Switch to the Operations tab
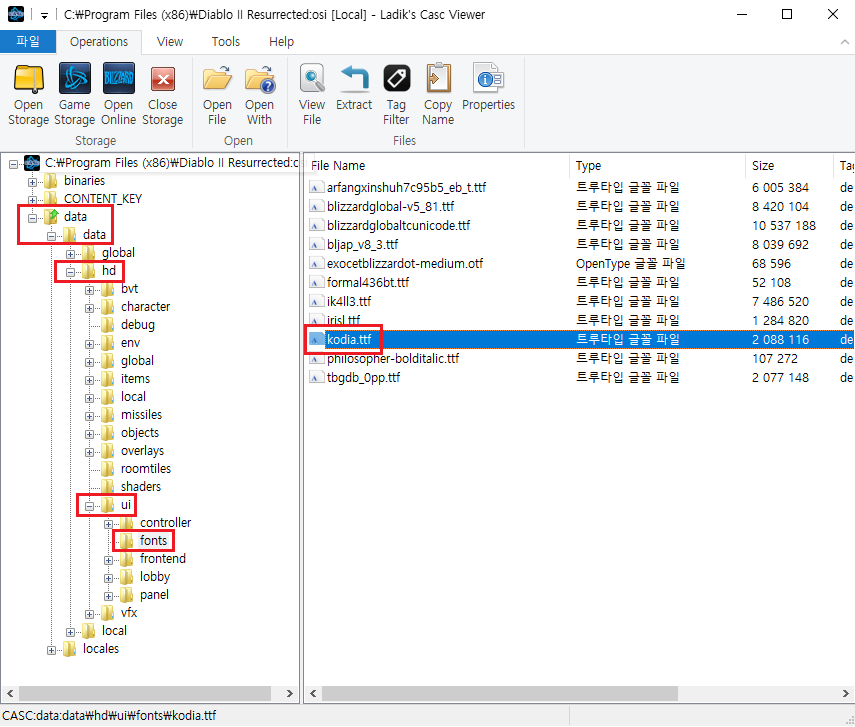Screen dimensions: 855x727 99,42
